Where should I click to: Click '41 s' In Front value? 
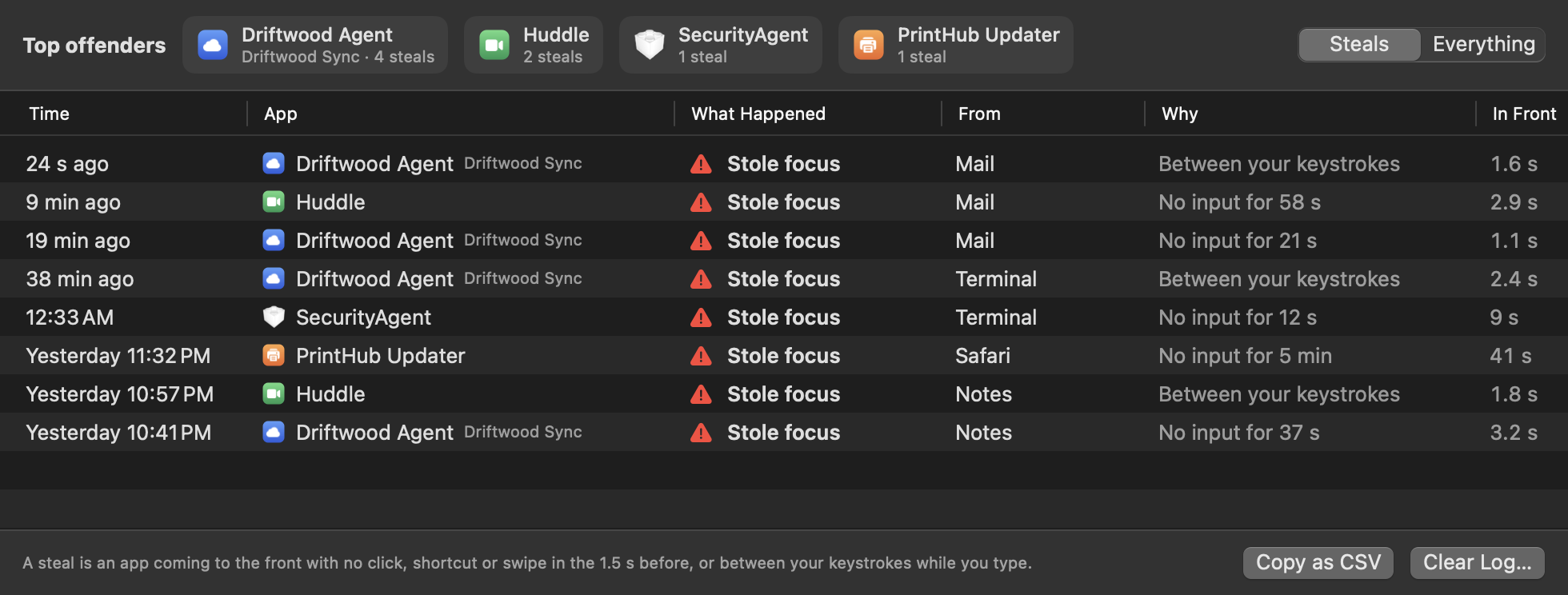1510,356
